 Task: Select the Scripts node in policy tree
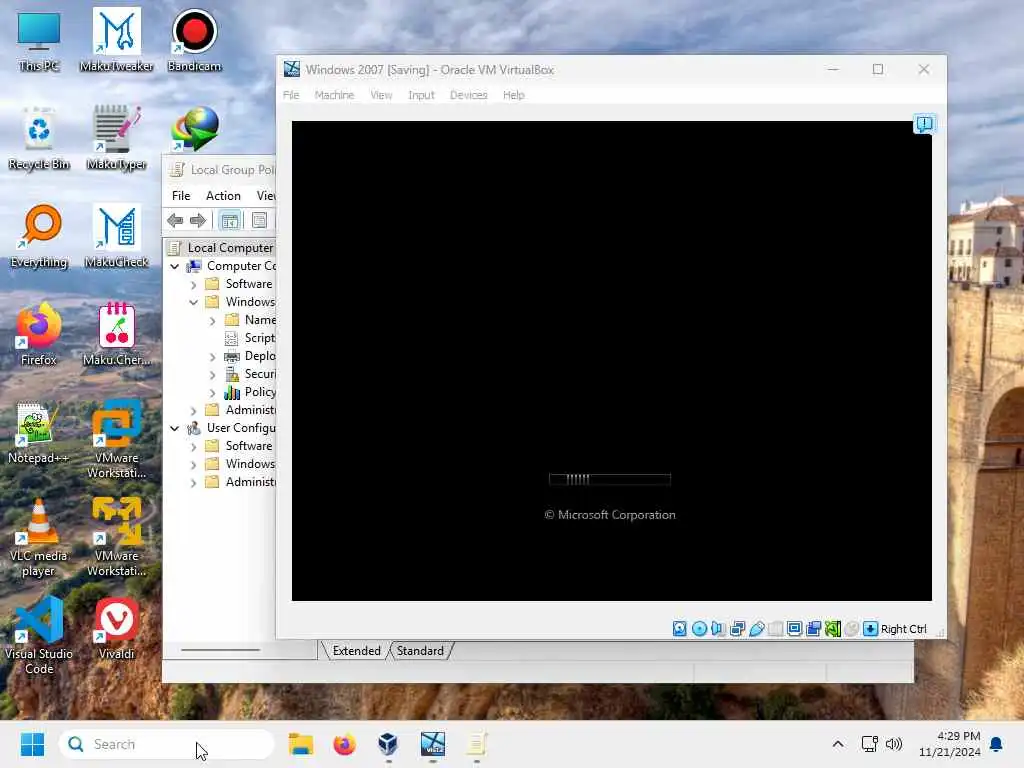pos(251,338)
